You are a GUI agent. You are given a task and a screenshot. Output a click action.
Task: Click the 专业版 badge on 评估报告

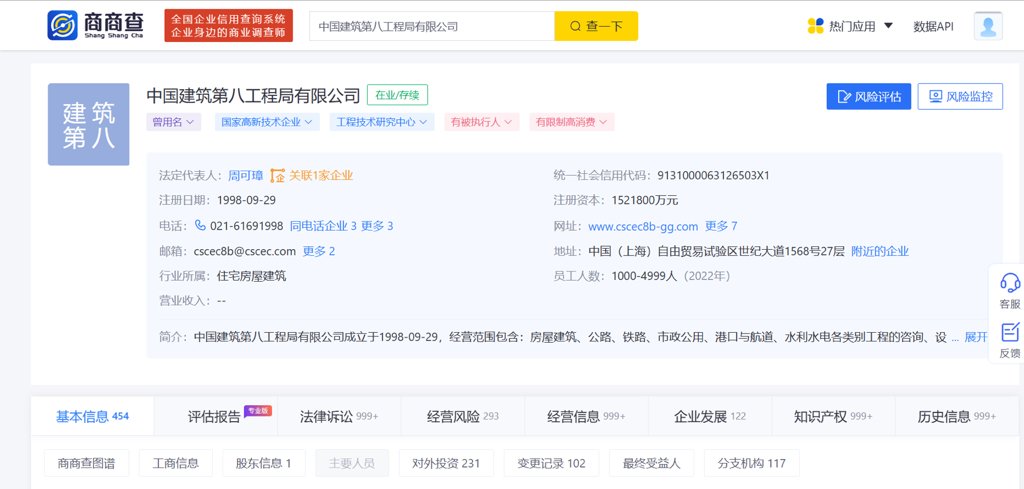point(258,411)
